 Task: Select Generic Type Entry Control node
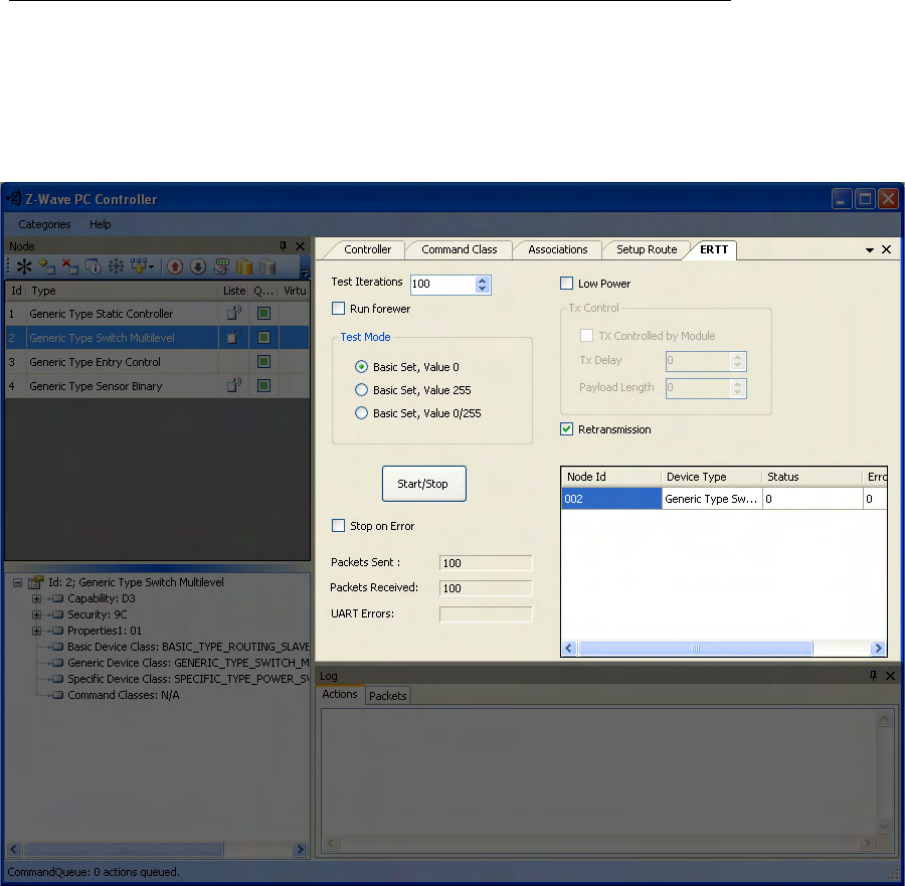[157, 362]
